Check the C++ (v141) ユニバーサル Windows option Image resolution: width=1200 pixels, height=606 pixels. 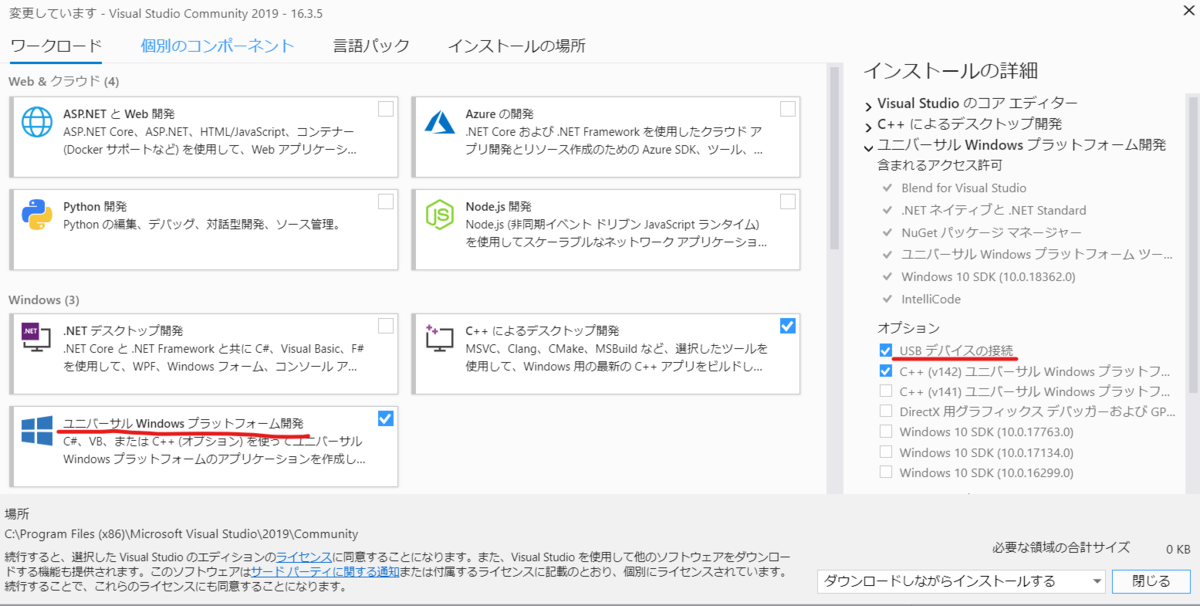(886, 391)
